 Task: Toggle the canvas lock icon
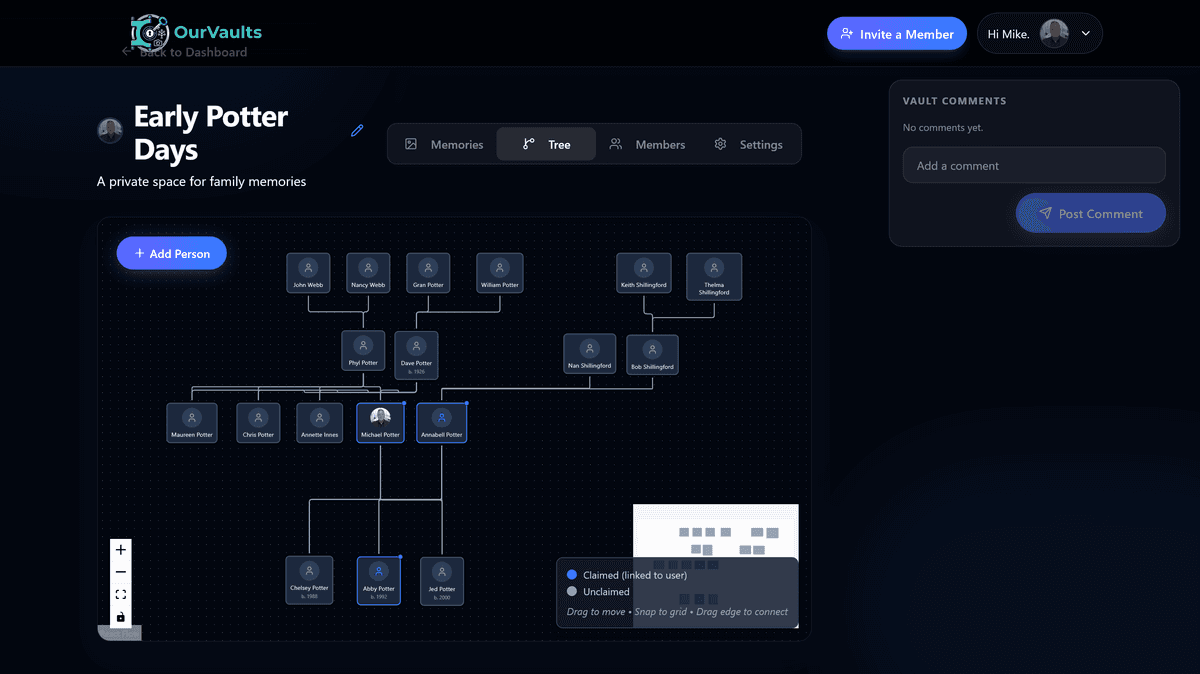pyautogui.click(x=120, y=616)
